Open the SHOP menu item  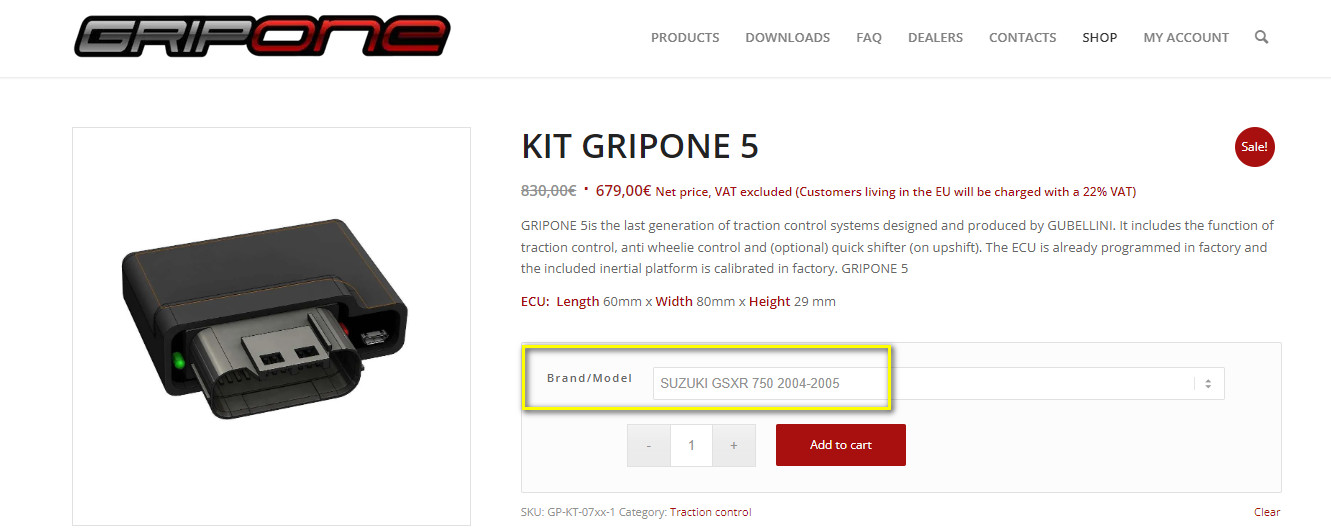point(1099,37)
